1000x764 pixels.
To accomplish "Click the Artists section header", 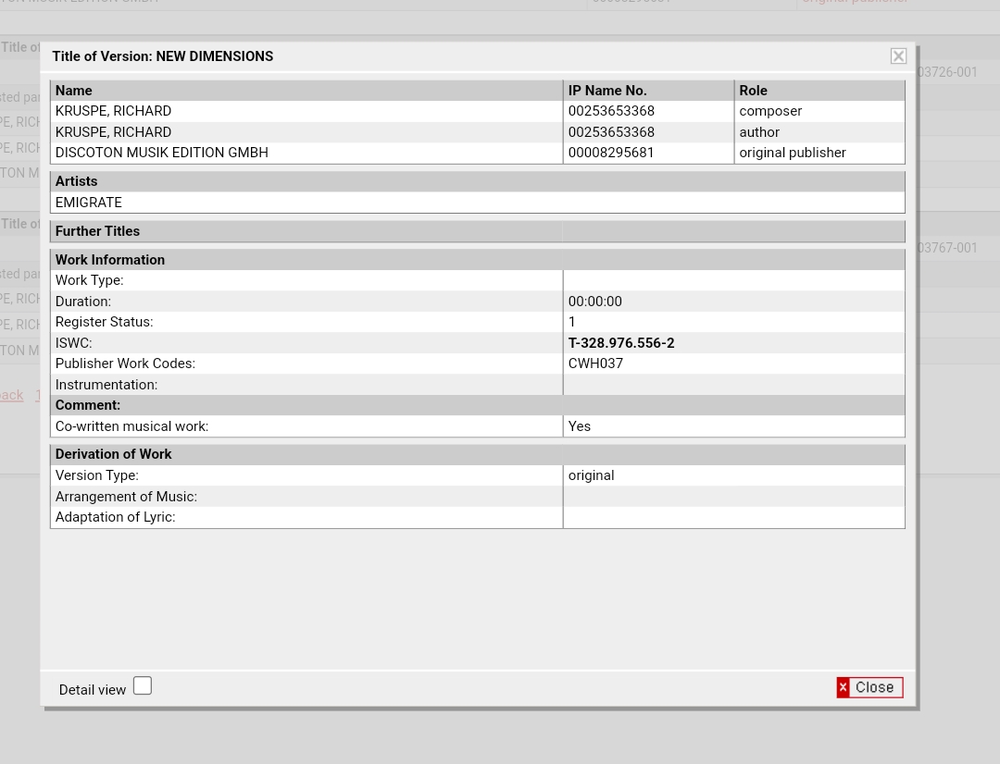I will (478, 181).
